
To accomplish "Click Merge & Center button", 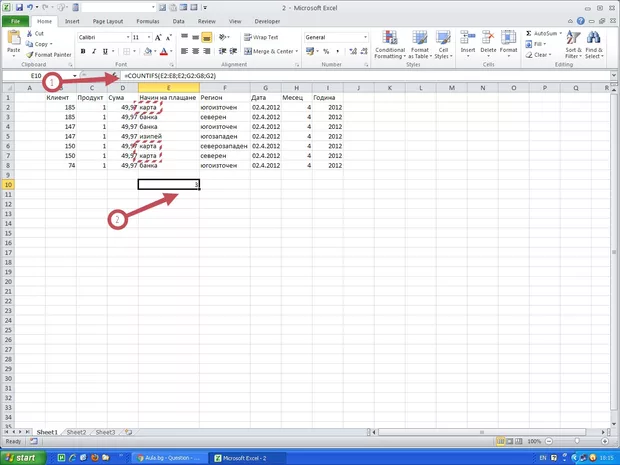I will [x=268, y=51].
